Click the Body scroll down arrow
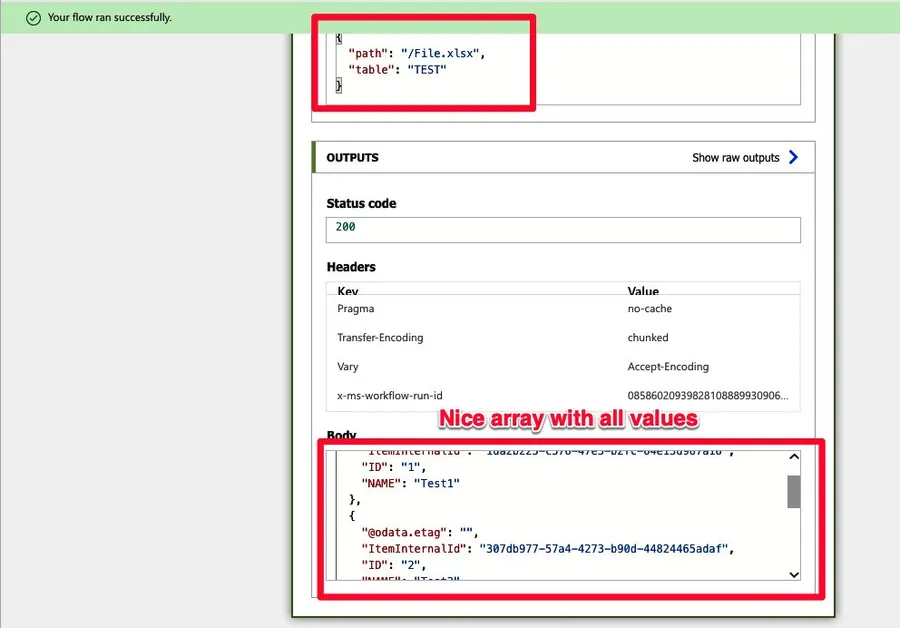 [x=794, y=575]
